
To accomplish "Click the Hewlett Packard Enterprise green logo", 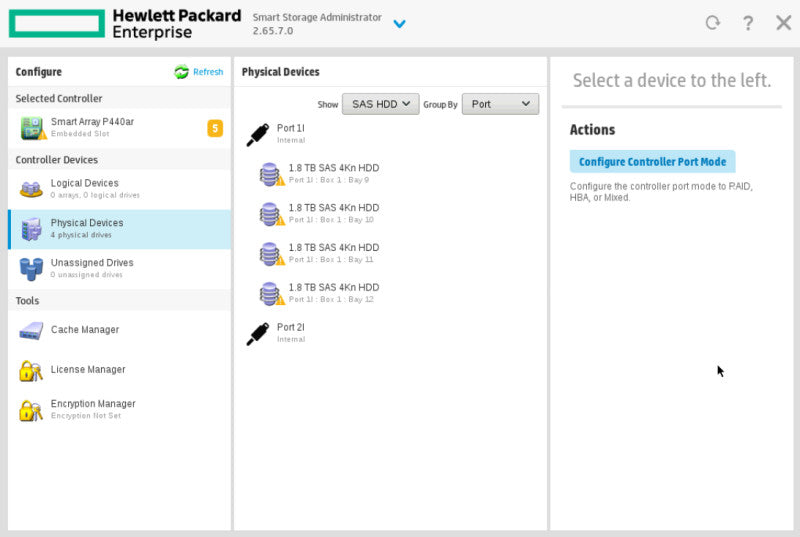I will [x=57, y=23].
